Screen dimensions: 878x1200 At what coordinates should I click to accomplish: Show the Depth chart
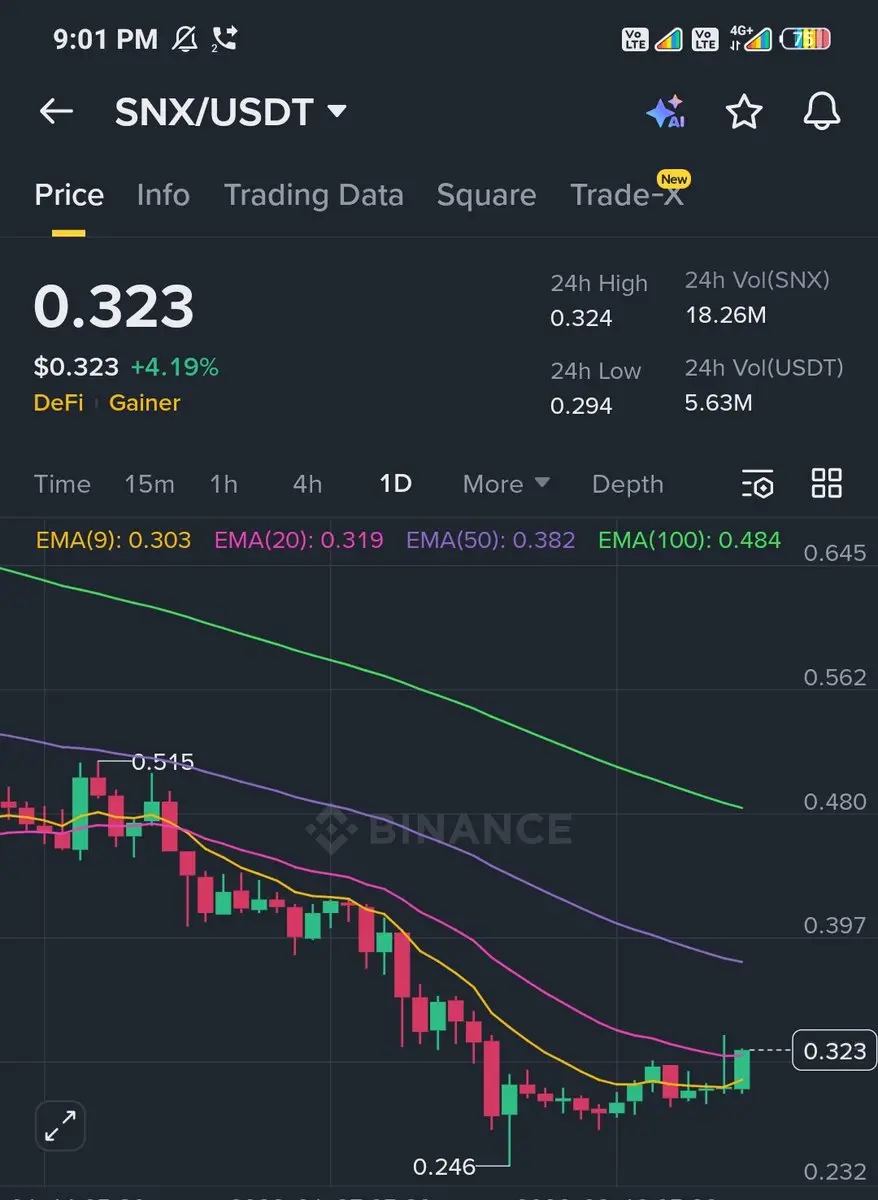pyautogui.click(x=627, y=484)
